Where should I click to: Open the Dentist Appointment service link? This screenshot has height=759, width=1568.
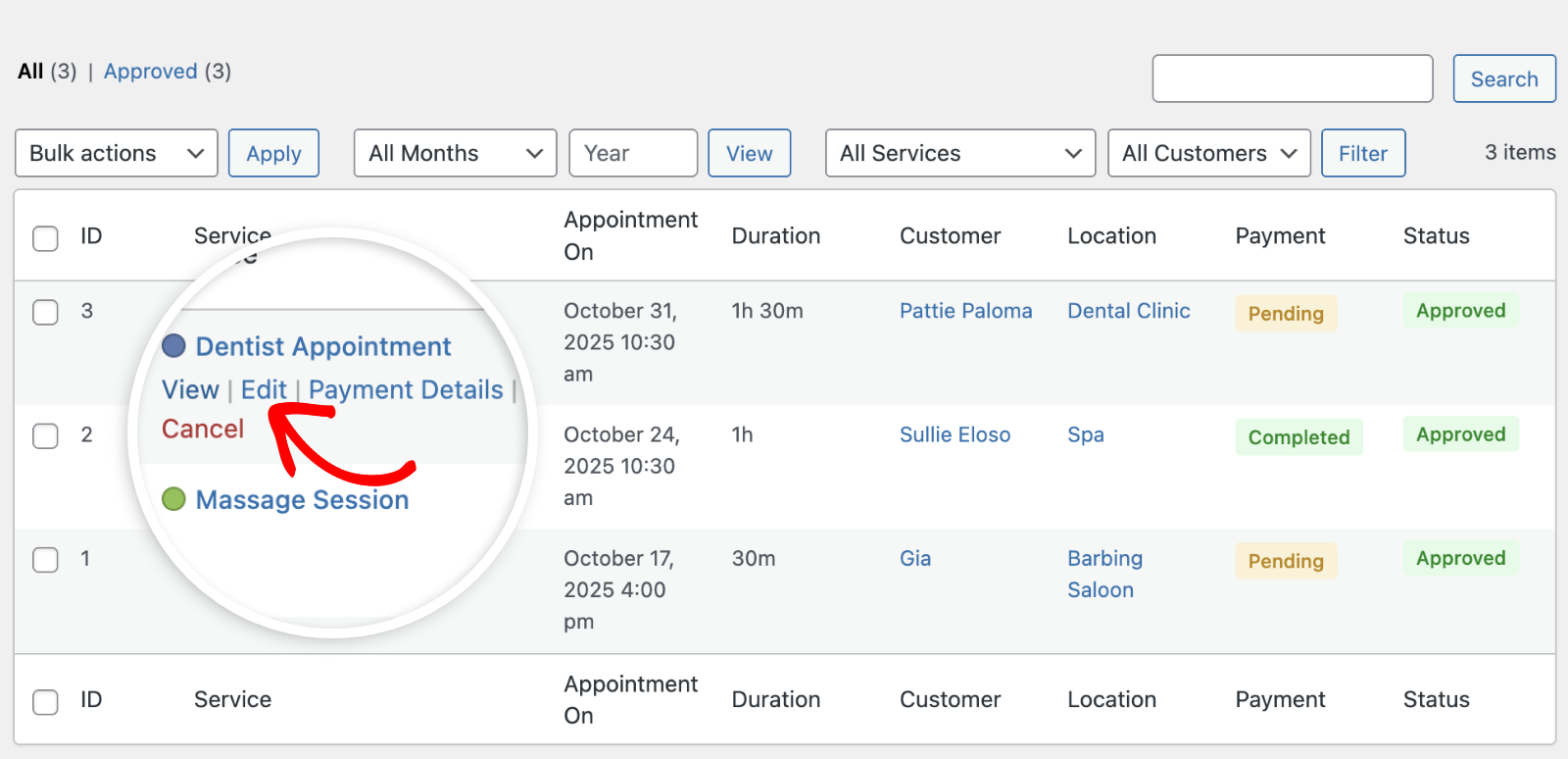coord(323,346)
